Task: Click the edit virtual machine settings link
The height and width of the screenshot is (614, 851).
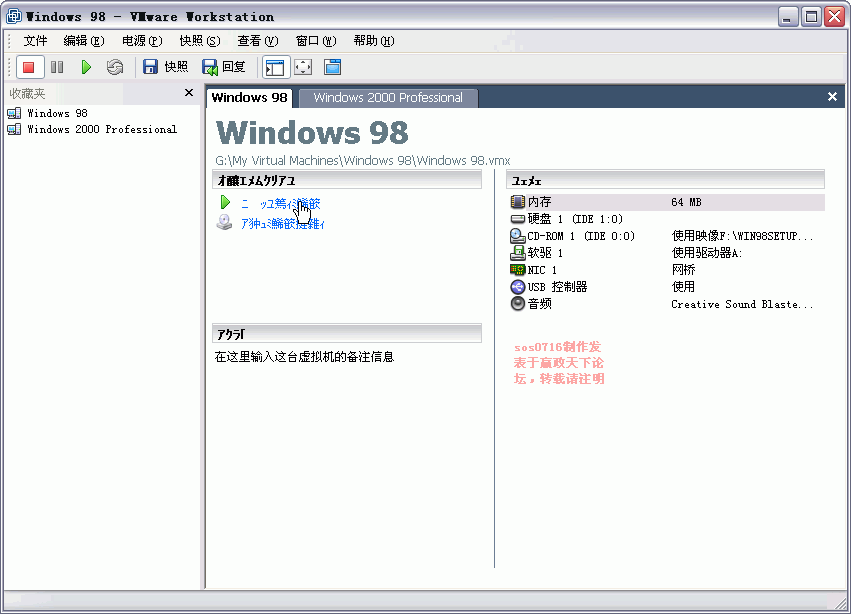Action: click(x=282, y=224)
